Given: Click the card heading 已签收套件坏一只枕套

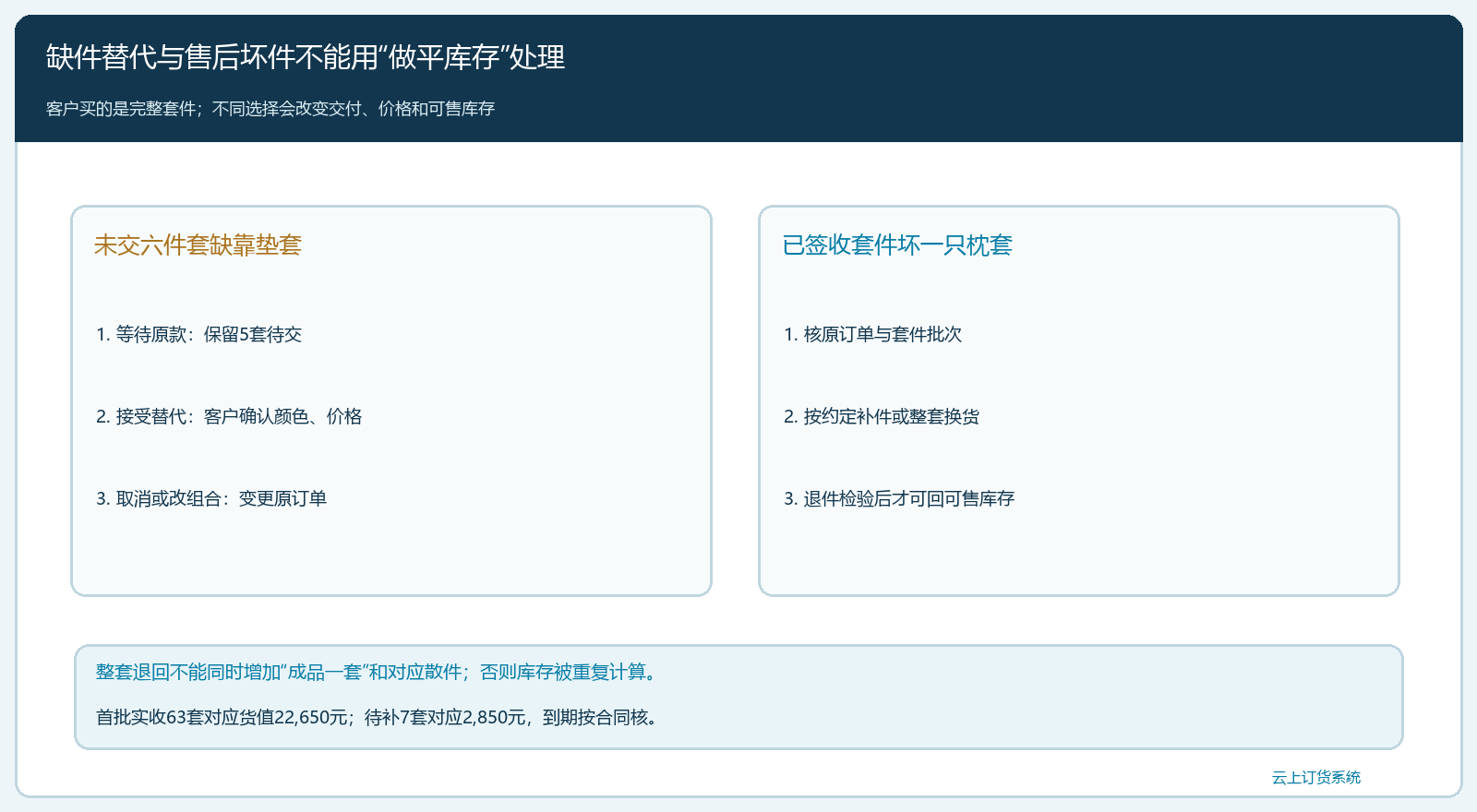Looking at the screenshot, I should click(x=897, y=245).
